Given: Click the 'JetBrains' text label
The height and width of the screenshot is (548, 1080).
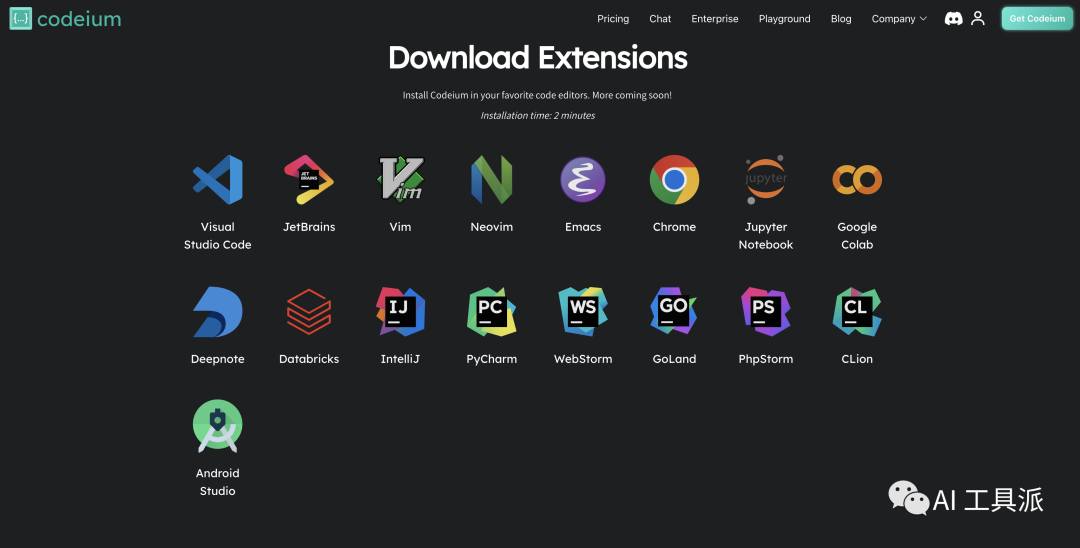Looking at the screenshot, I should click(x=309, y=226).
